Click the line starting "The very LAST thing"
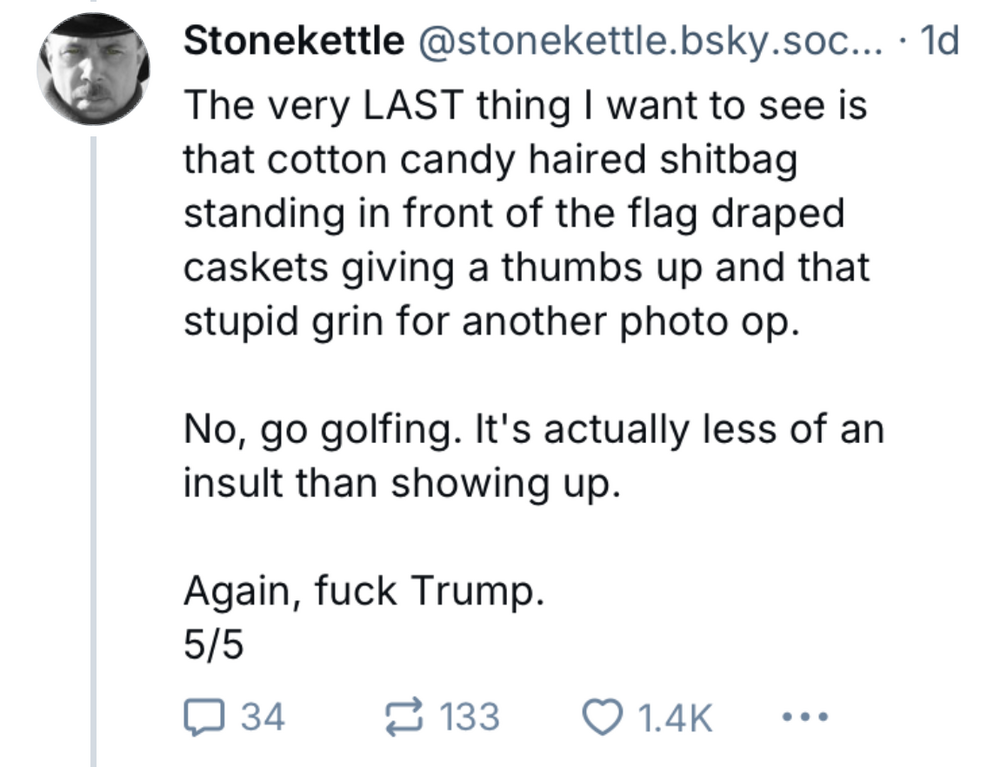This screenshot has width=1000, height=767. (524, 105)
